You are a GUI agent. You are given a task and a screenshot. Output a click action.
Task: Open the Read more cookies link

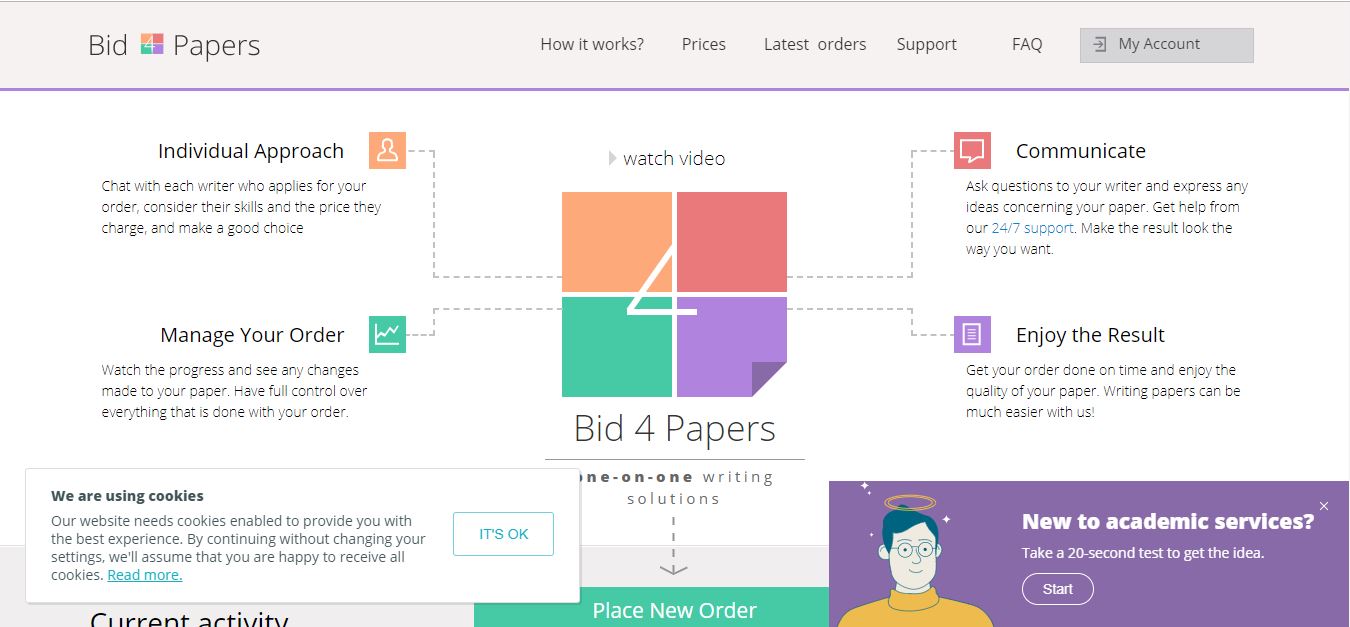coord(144,574)
